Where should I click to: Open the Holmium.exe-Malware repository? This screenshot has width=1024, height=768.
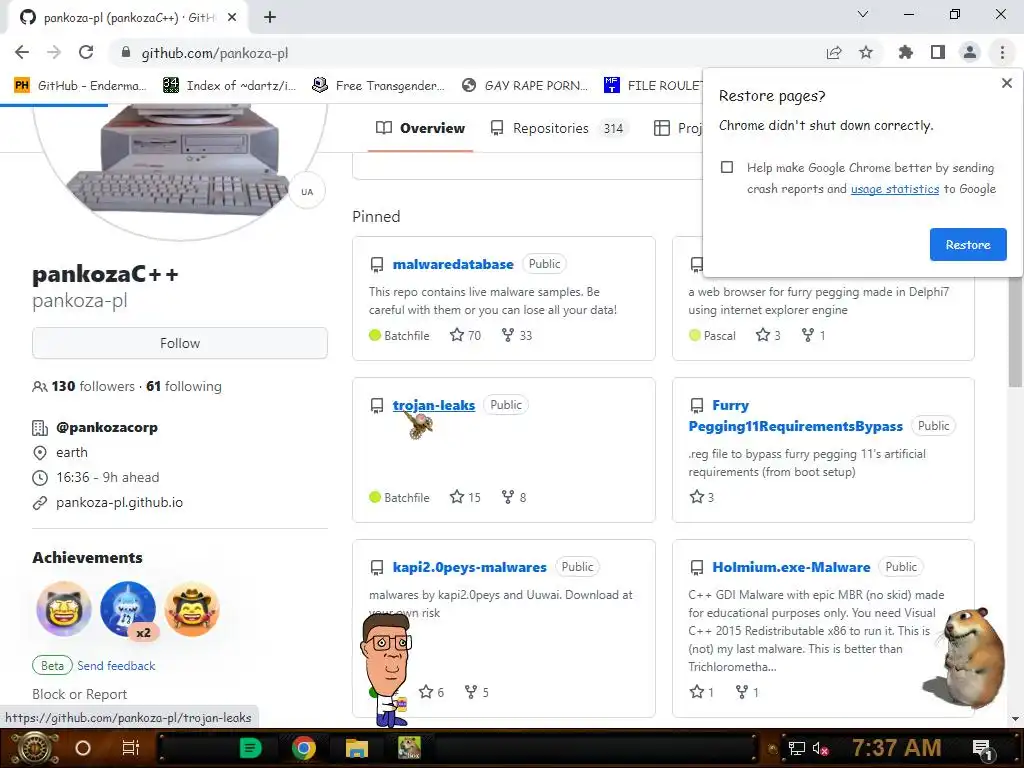pos(792,567)
